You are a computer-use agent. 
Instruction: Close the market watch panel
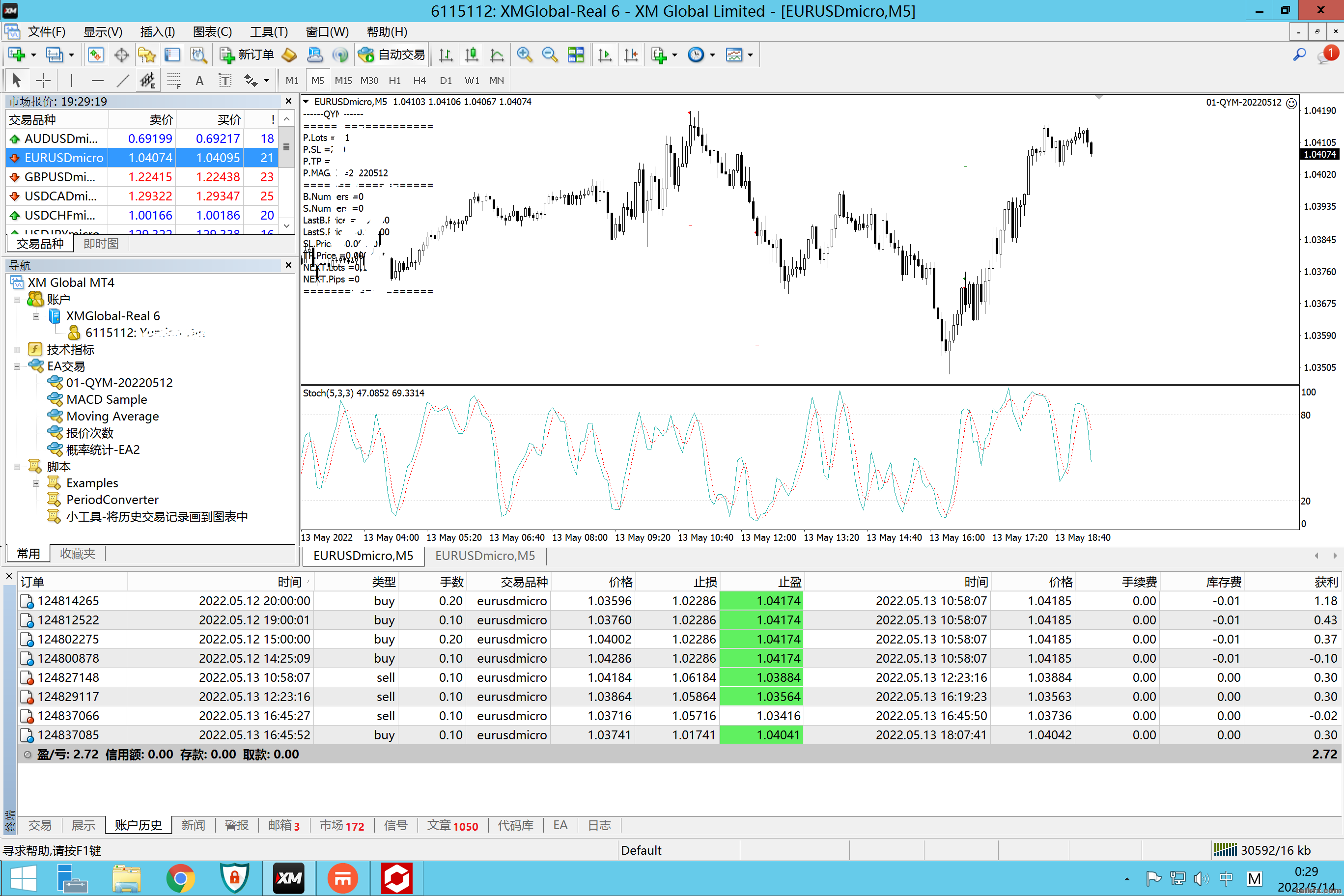click(x=288, y=101)
